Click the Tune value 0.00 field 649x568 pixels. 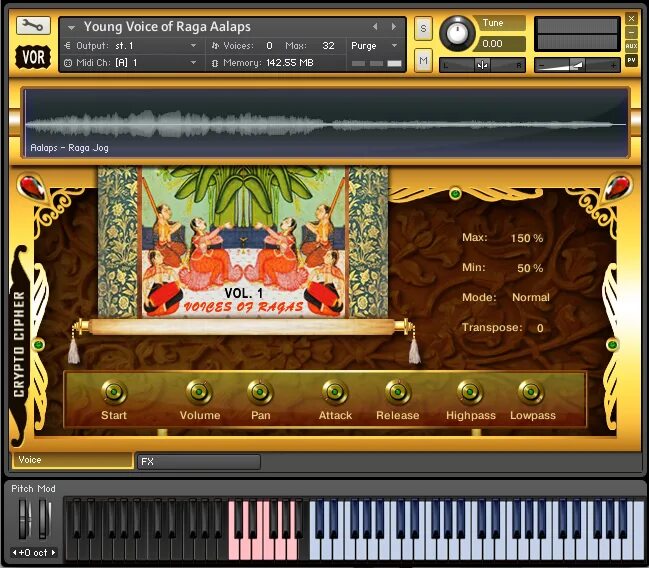click(501, 43)
